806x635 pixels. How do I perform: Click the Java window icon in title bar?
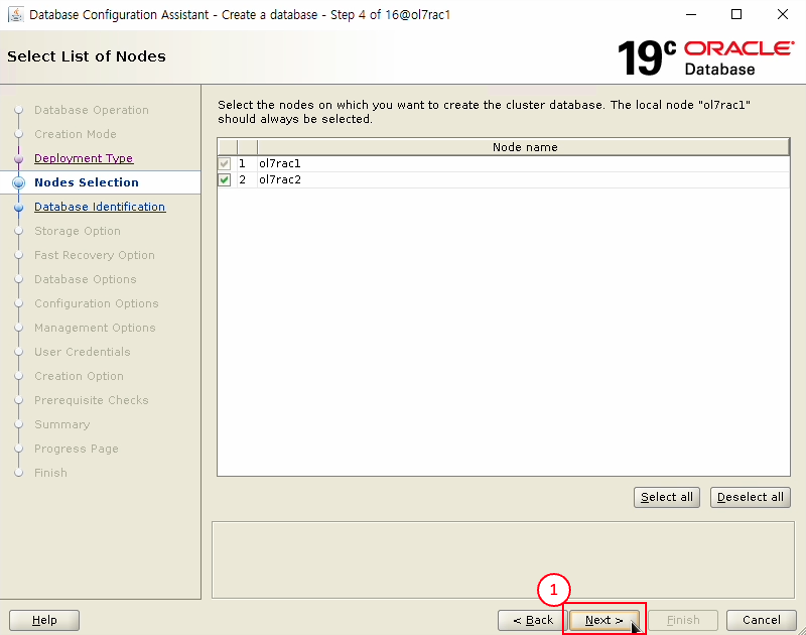(16, 14)
